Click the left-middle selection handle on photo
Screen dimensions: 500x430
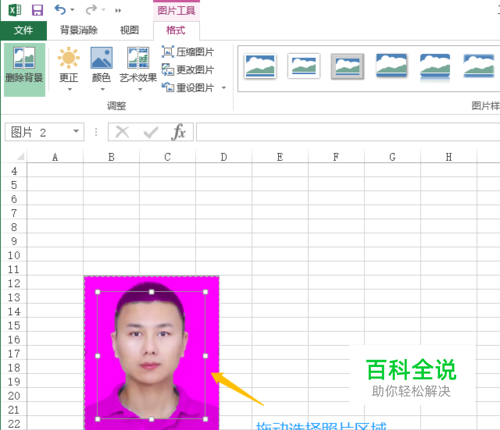tap(98, 356)
